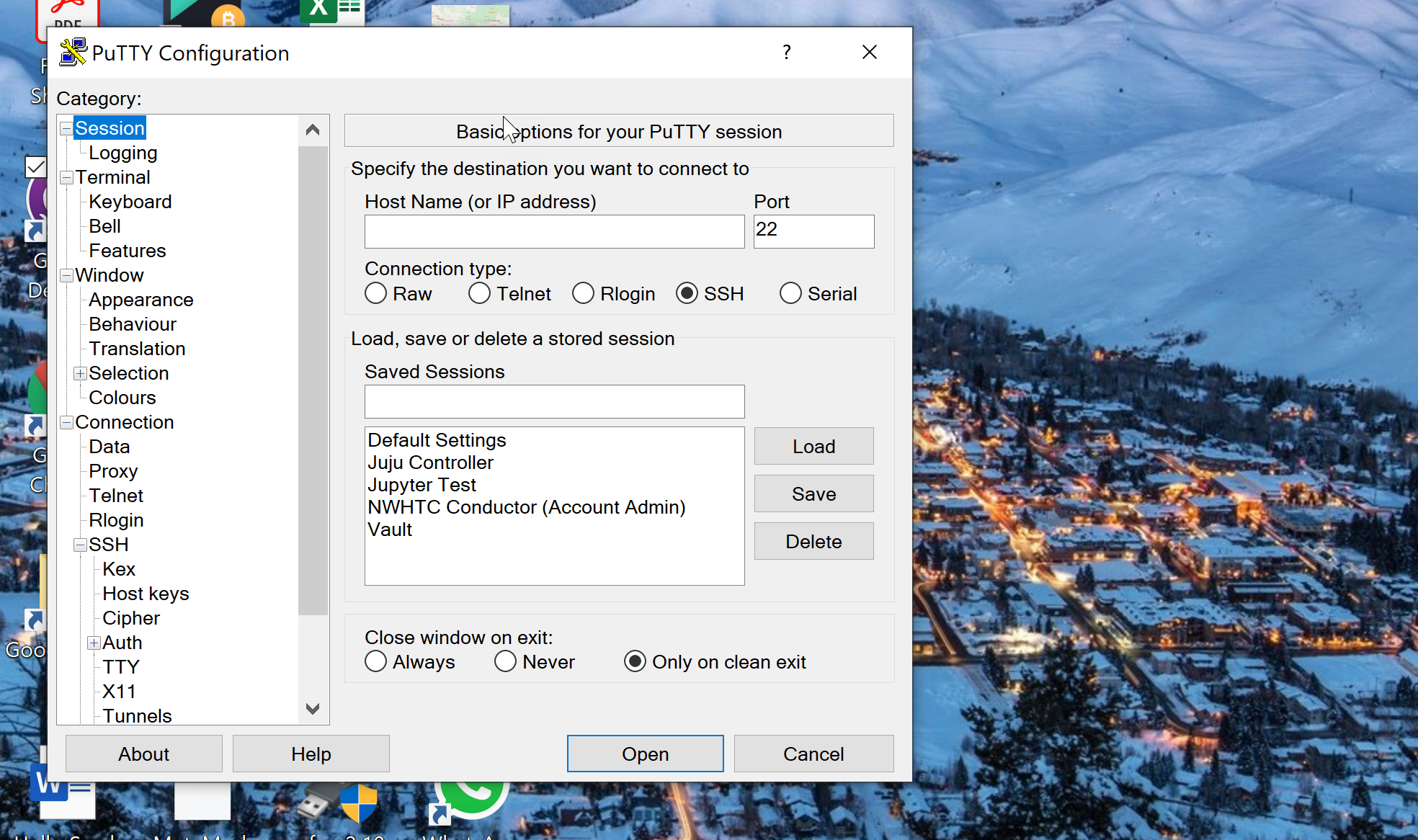Click the category list scroll-up arrow
Image resolution: width=1418 pixels, height=840 pixels.
[x=313, y=130]
